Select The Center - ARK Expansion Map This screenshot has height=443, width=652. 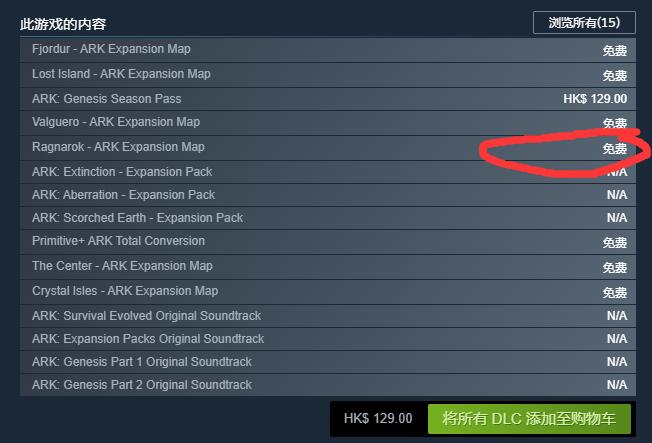[x=328, y=267]
